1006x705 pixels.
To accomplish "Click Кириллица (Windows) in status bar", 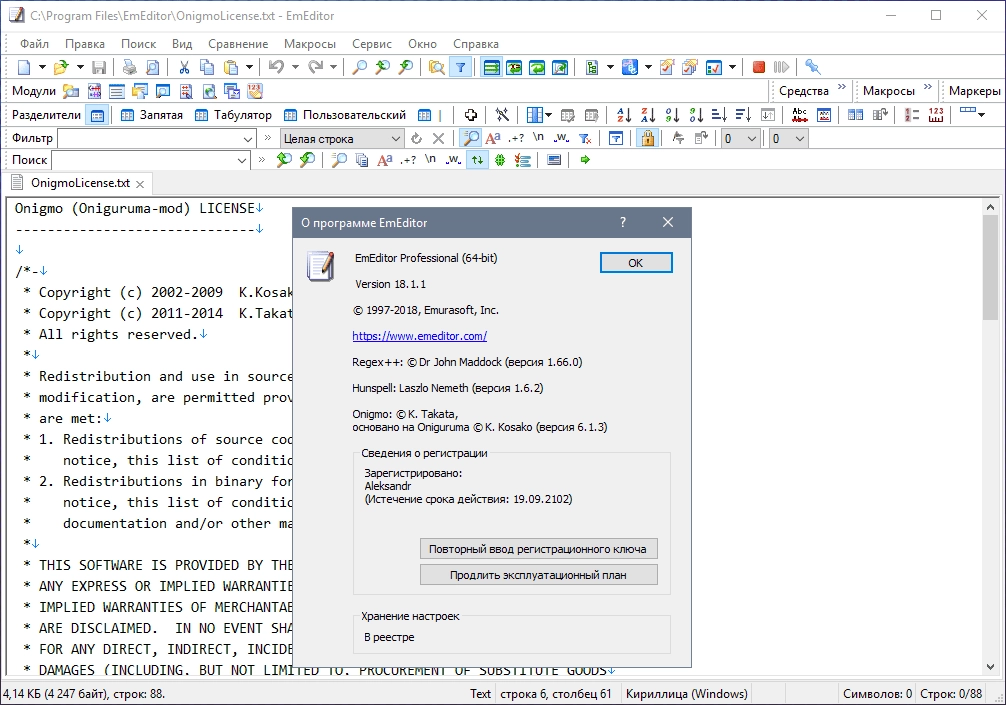I will [686, 693].
